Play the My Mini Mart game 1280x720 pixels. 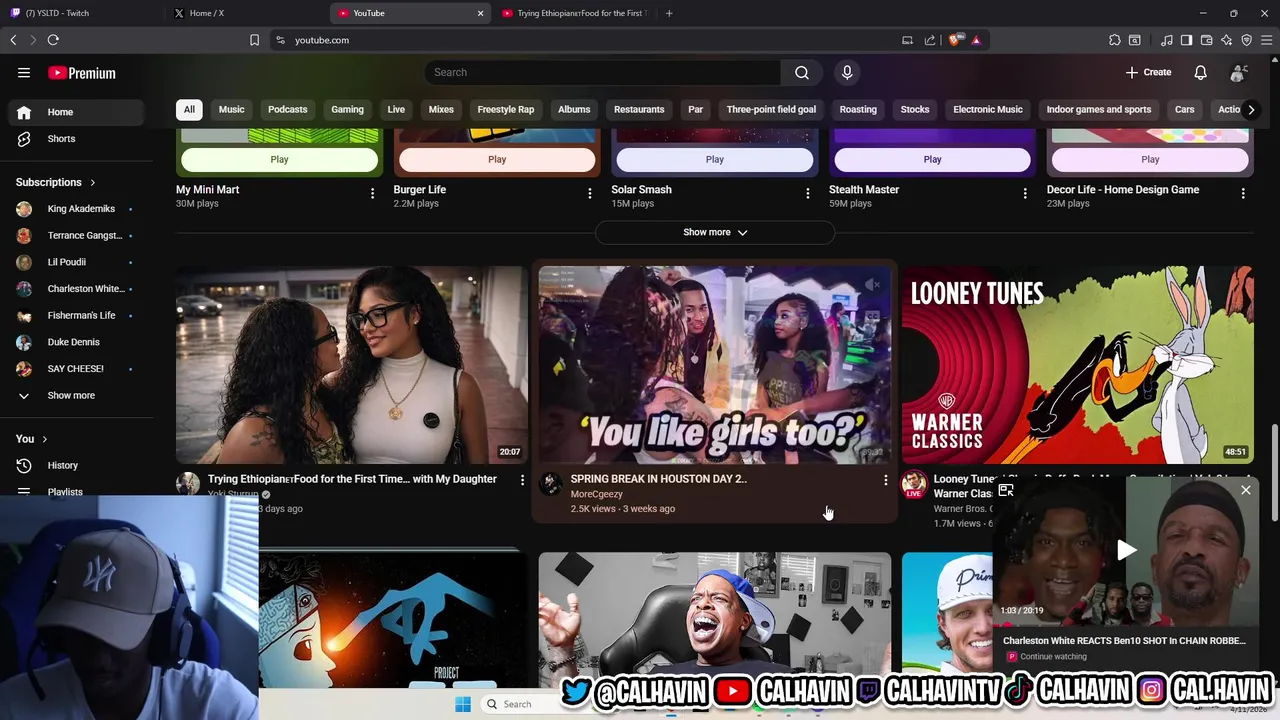pos(279,159)
